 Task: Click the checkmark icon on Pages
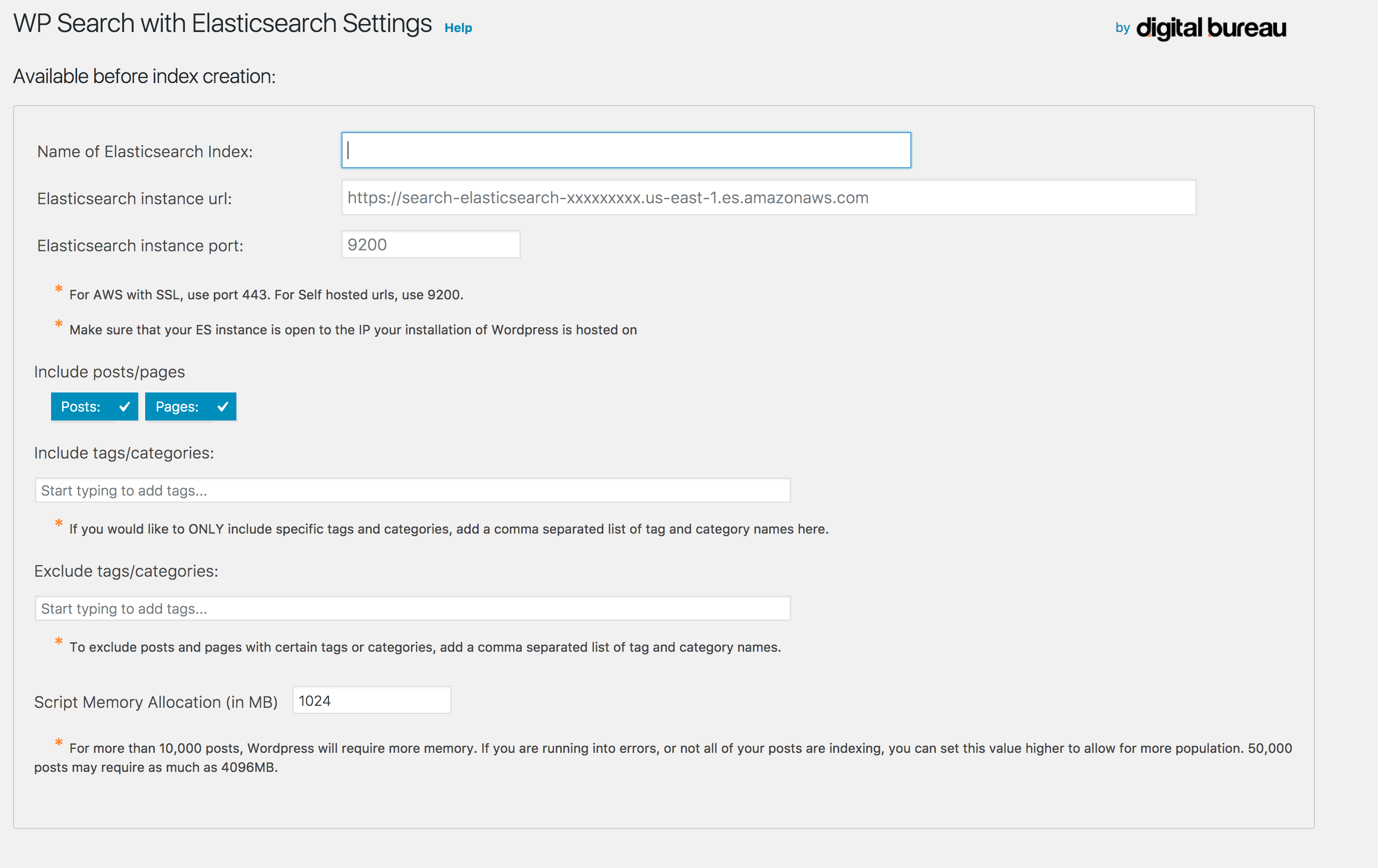click(x=223, y=407)
